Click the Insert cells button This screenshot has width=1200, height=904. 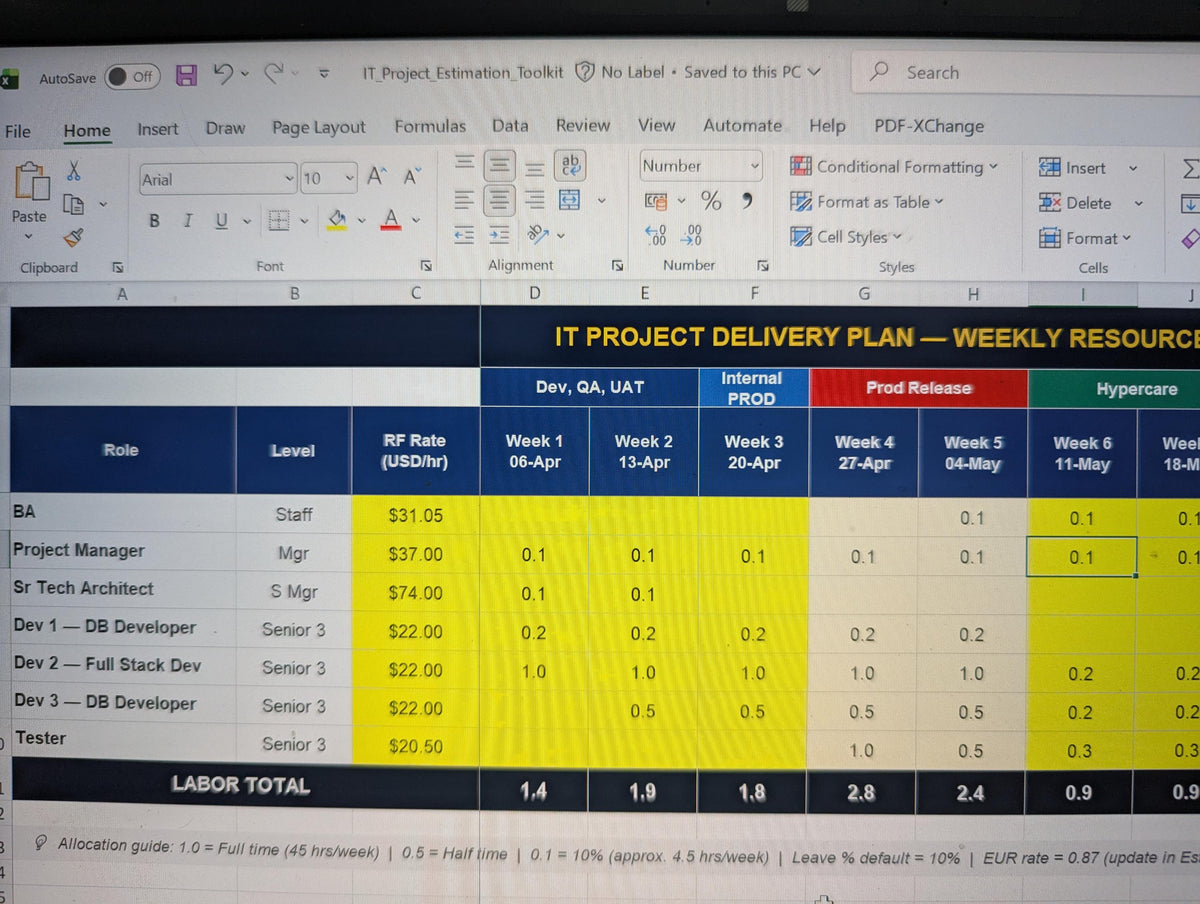(x=1073, y=168)
